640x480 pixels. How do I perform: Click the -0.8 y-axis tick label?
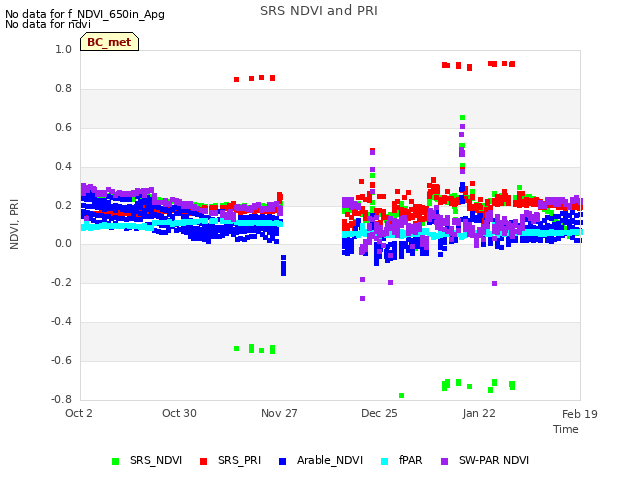coord(62,399)
